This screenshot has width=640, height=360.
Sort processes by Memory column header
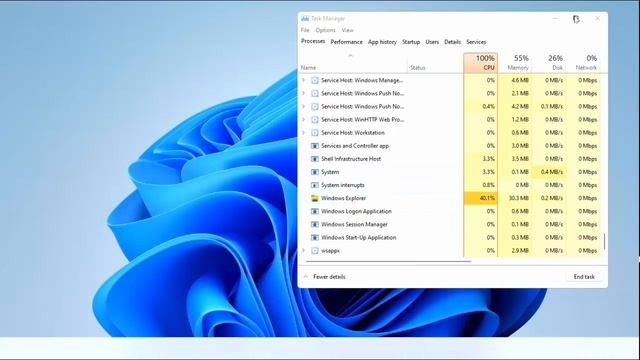click(515, 63)
